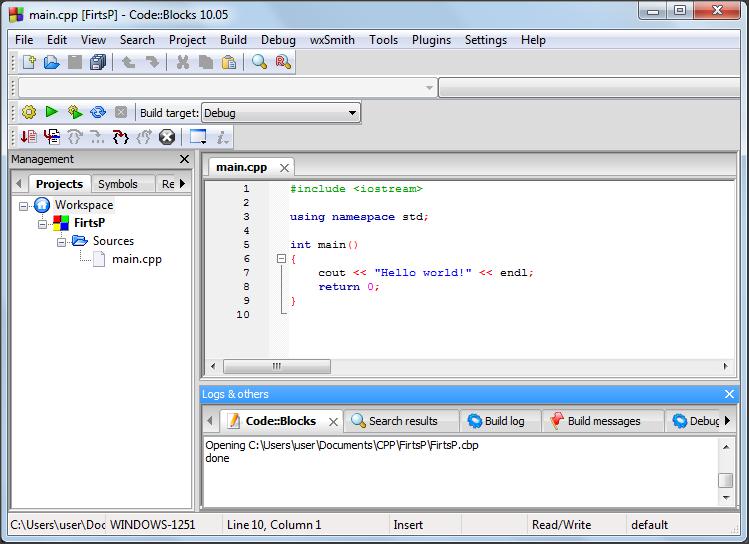
Task: Open the code completion scope dropdown arrow
Action: pyautogui.click(x=429, y=88)
